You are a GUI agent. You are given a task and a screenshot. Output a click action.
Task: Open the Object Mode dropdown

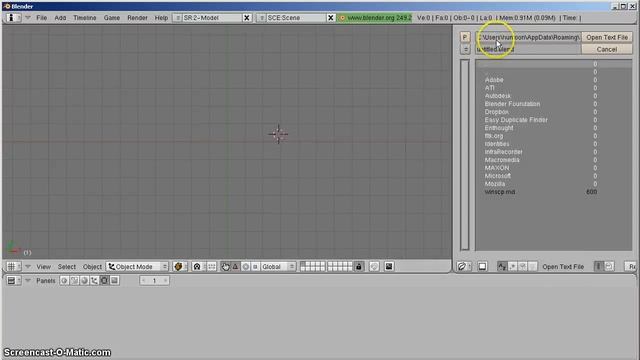pyautogui.click(x=137, y=267)
